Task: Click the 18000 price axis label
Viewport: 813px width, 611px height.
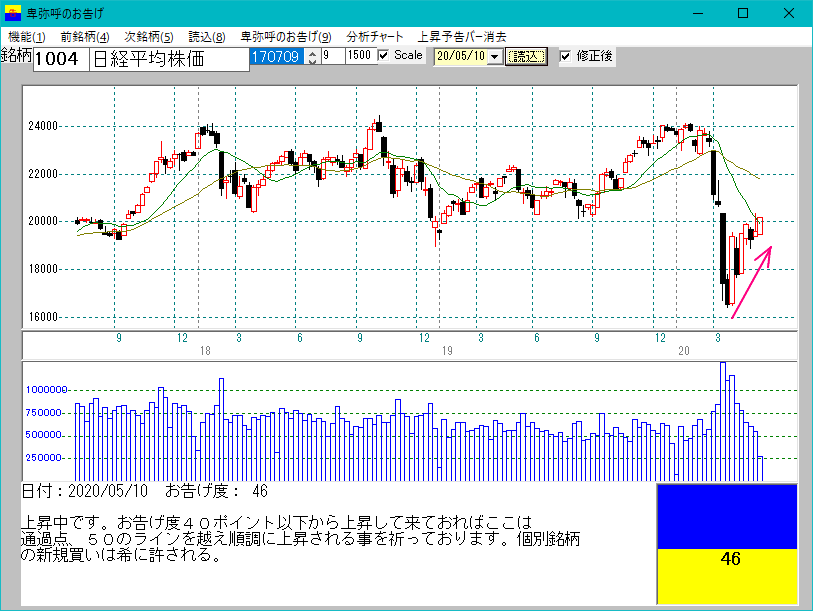Action: tap(43, 269)
